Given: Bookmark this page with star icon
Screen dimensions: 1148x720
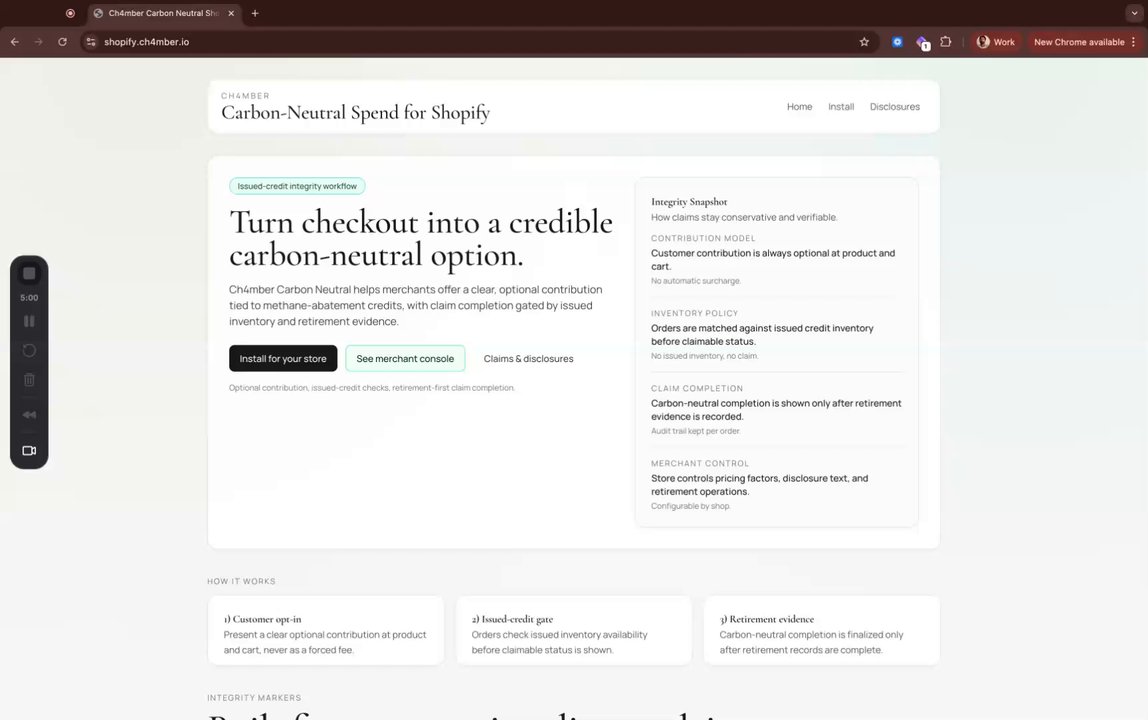Looking at the screenshot, I should (x=864, y=42).
